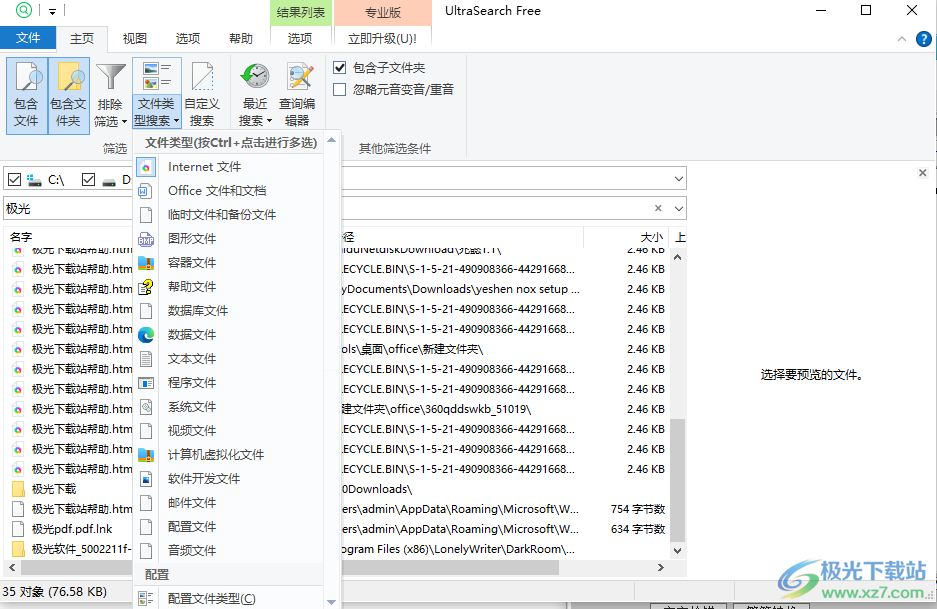Enable 忽略元音变音/重音 option

pos(338,89)
